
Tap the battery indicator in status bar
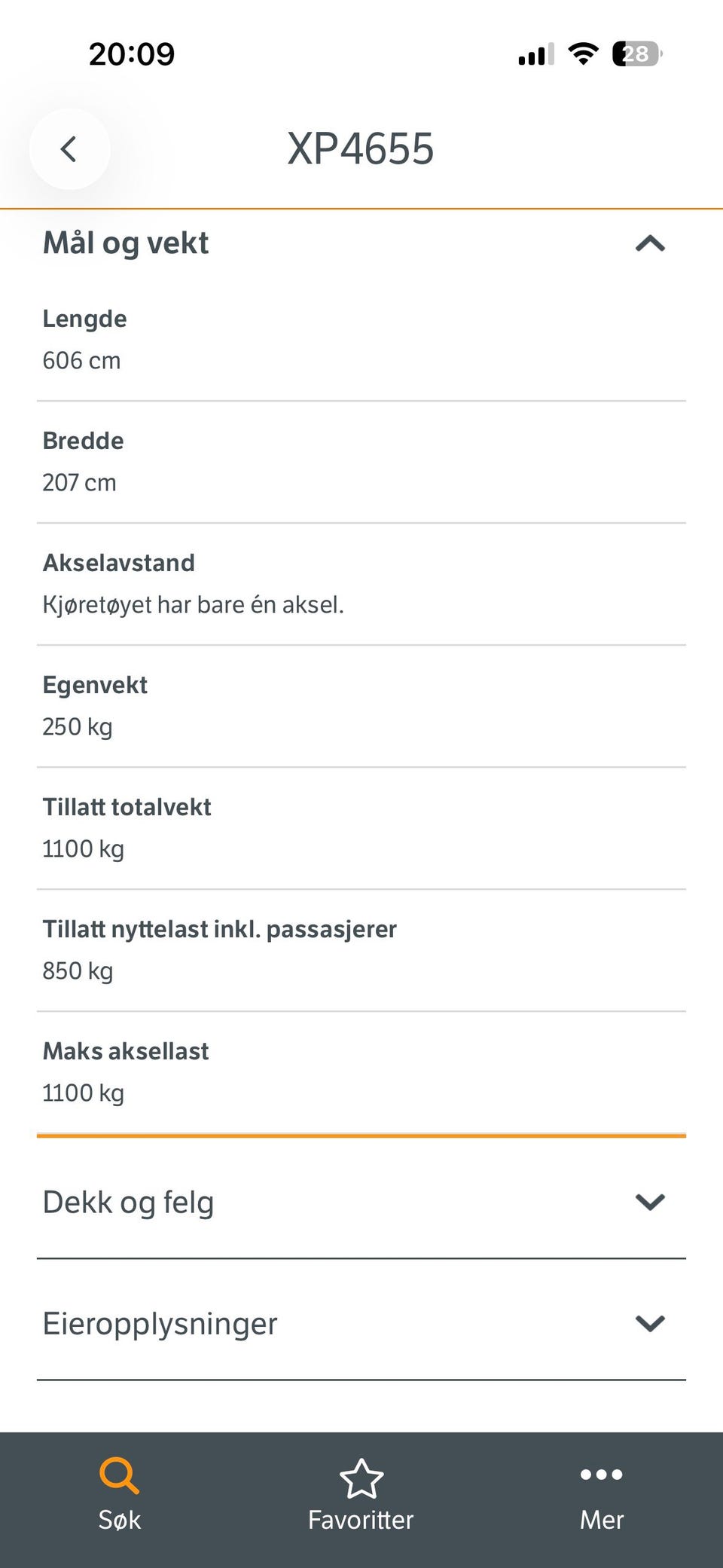point(637,54)
